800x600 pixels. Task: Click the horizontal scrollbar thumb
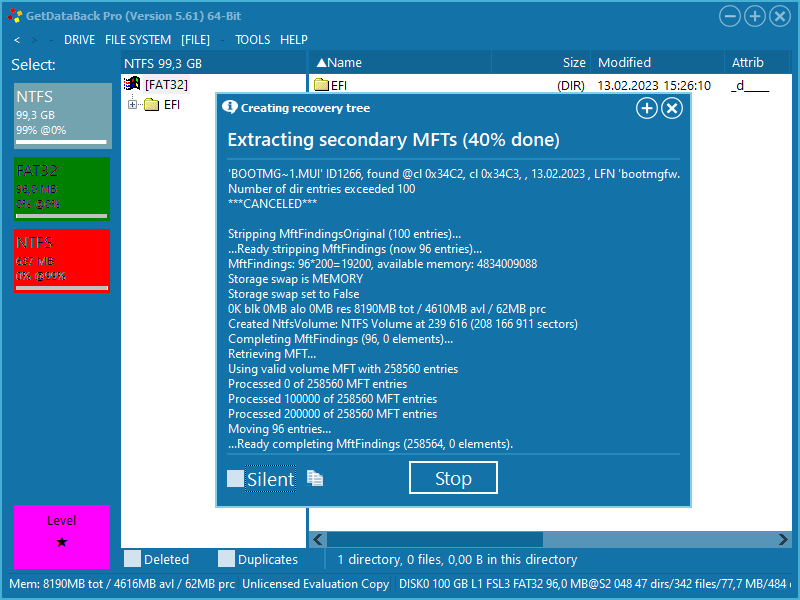[435, 539]
